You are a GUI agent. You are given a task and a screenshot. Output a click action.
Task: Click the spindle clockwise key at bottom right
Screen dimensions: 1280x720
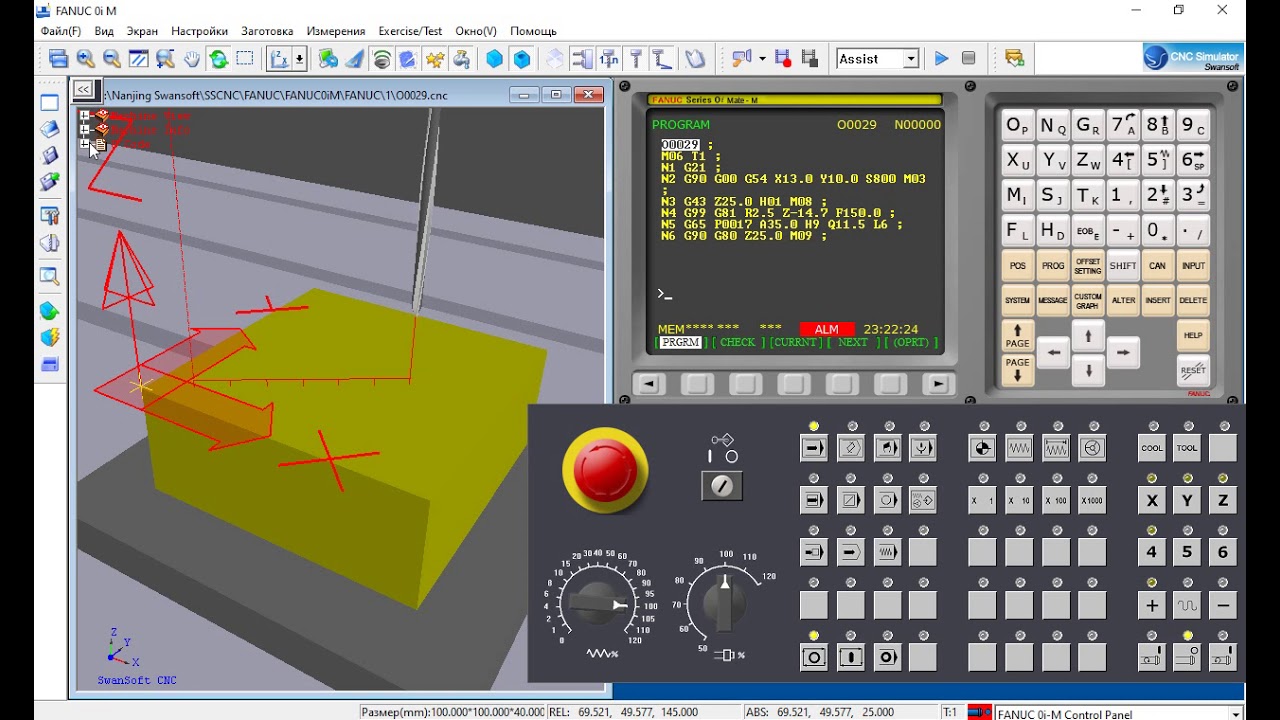(1152, 657)
